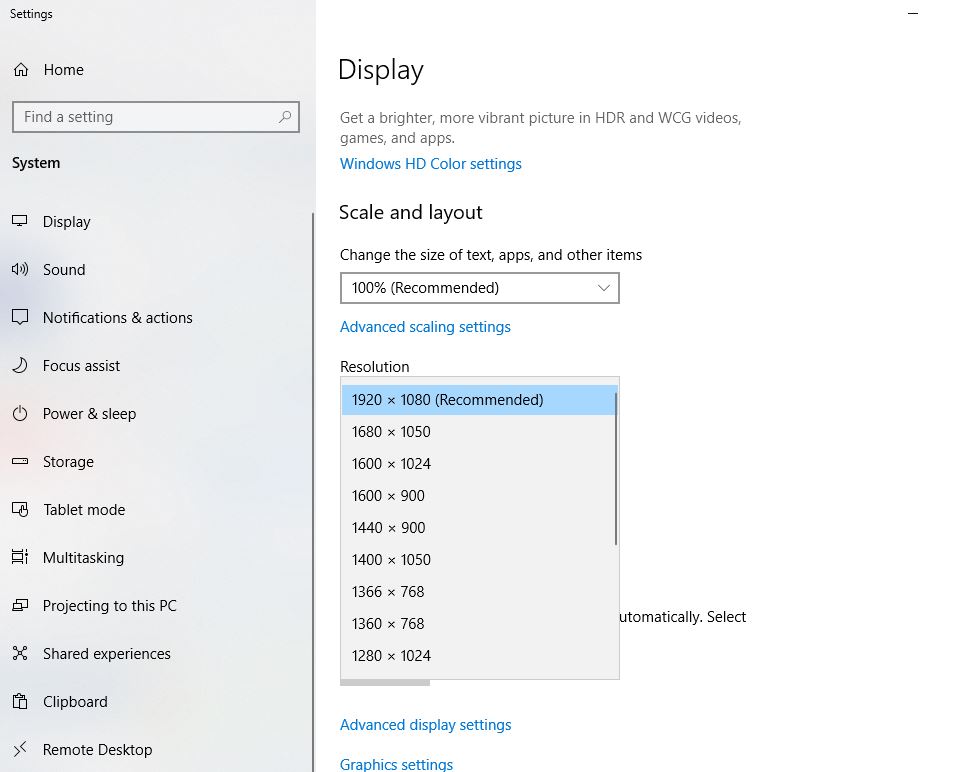Click the Clipboard icon in sidebar
This screenshot has height=772, width=954.
[x=20, y=702]
